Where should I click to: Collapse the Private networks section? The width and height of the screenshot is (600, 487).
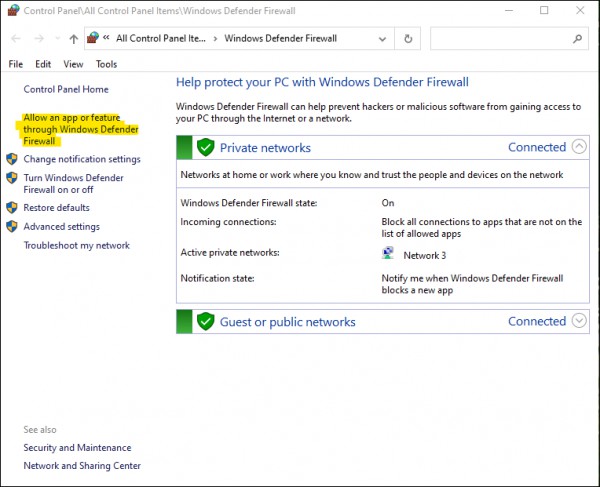579,147
